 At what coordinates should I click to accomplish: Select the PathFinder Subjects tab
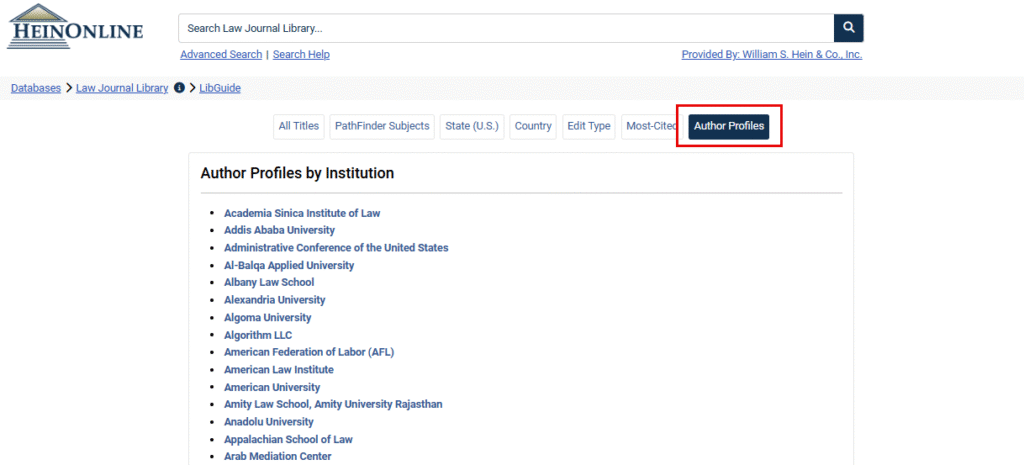382,126
